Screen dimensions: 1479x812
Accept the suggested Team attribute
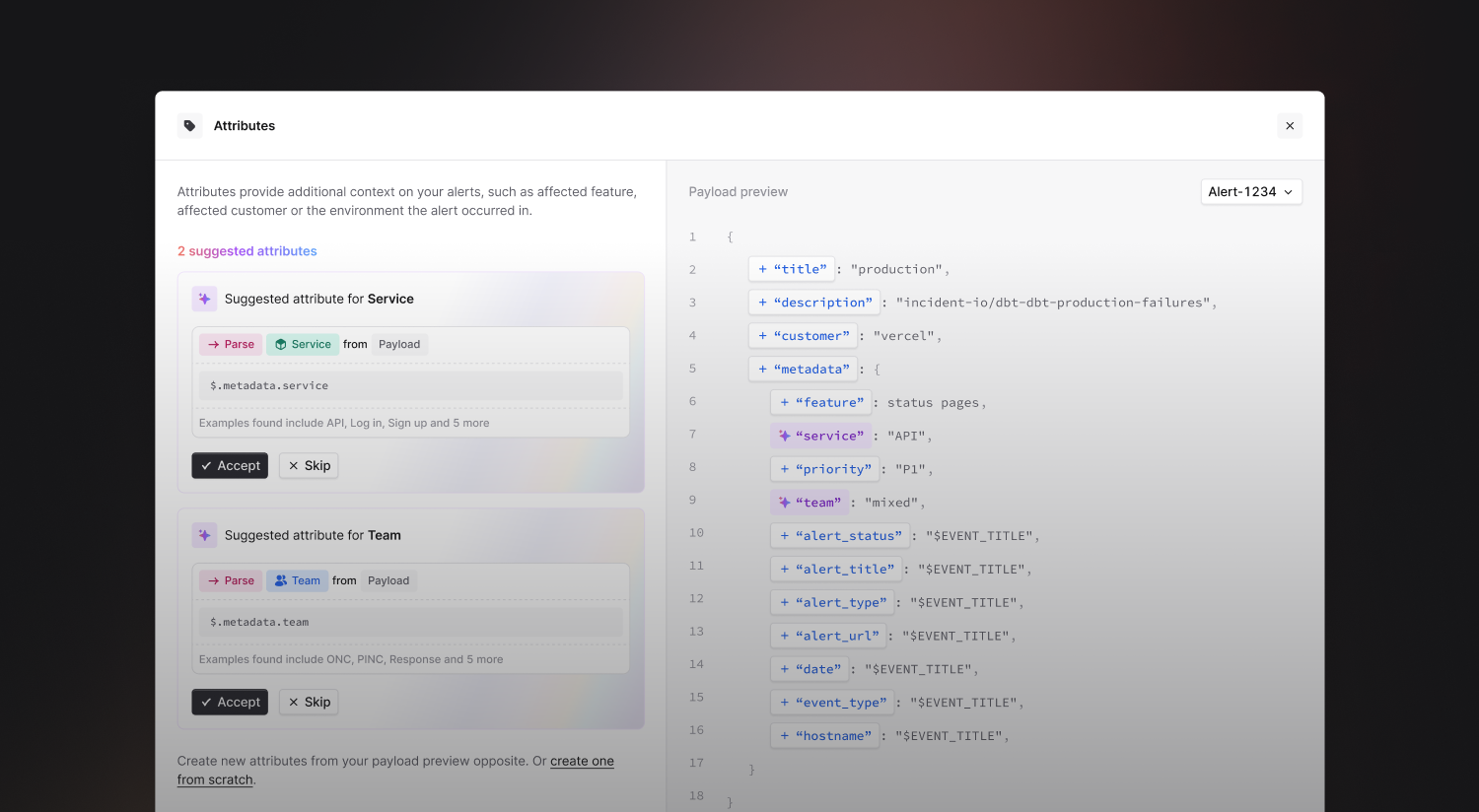230,702
